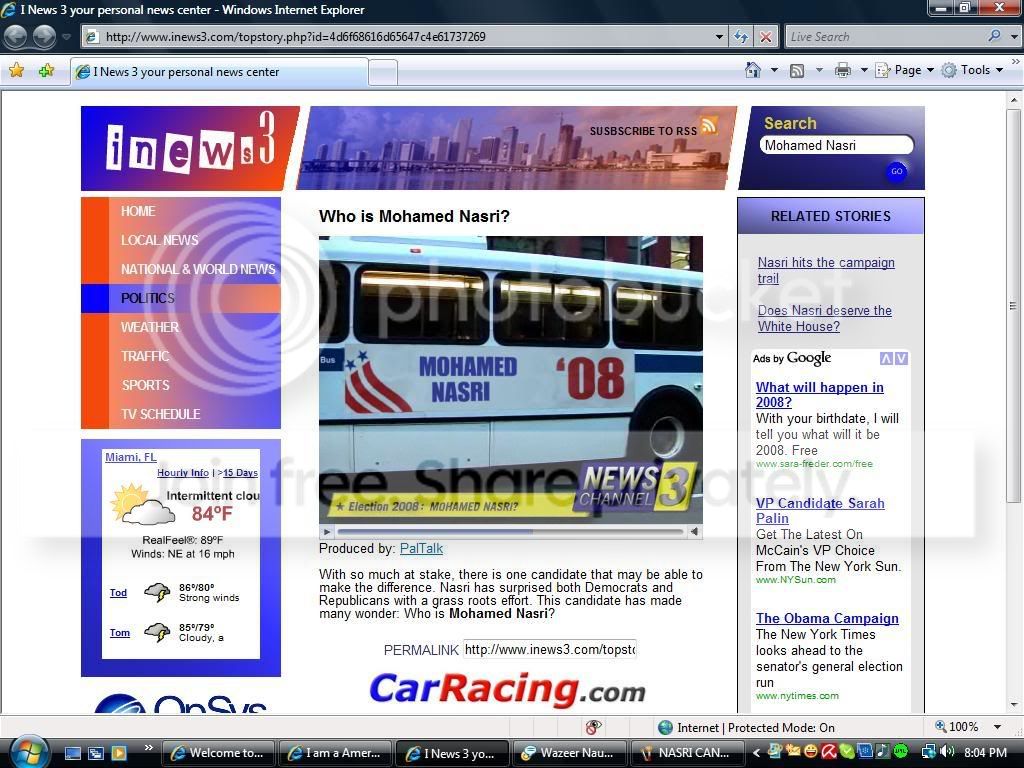Screen dimensions: 1024x768
Task: Open the Page dropdown menu
Action: [905, 70]
